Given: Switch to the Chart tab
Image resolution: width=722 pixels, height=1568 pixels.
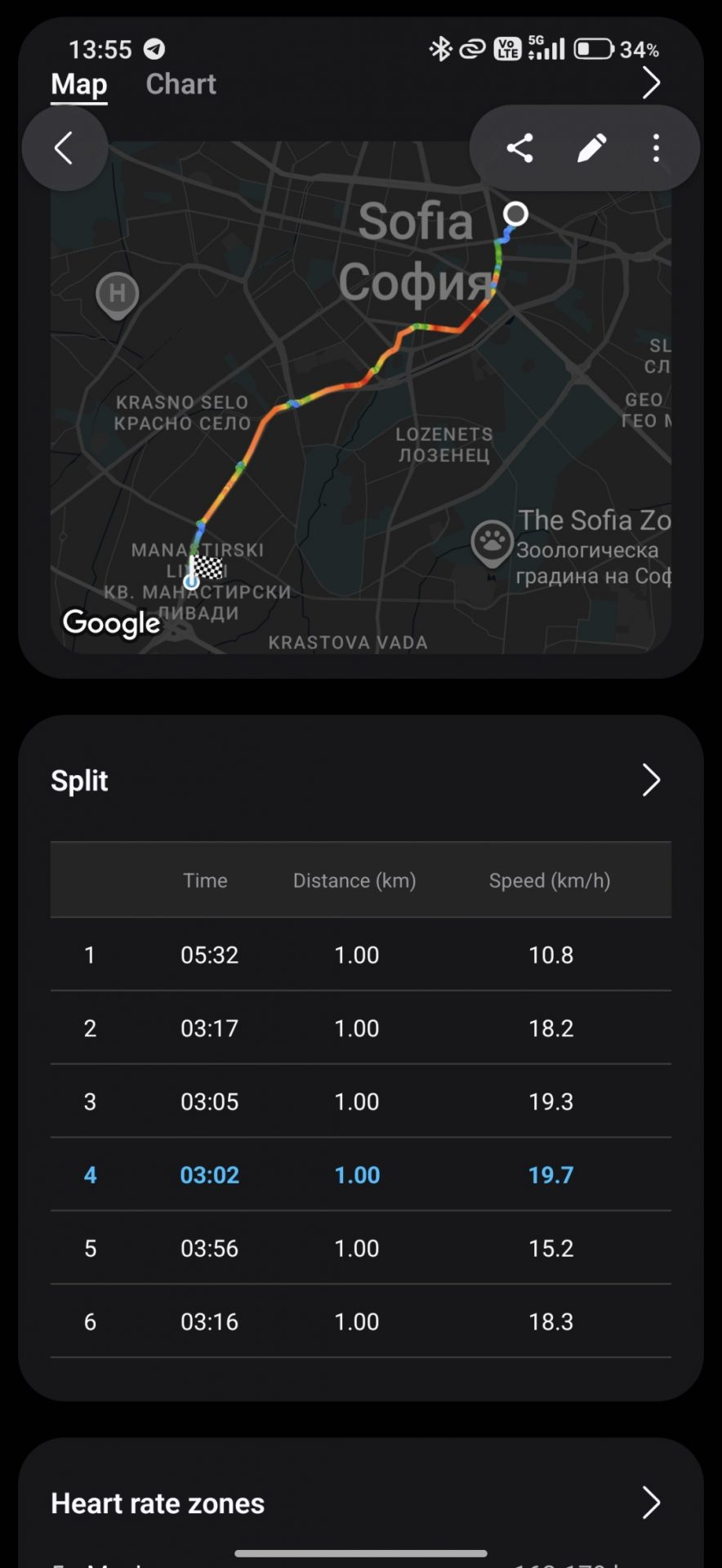Looking at the screenshot, I should [180, 84].
